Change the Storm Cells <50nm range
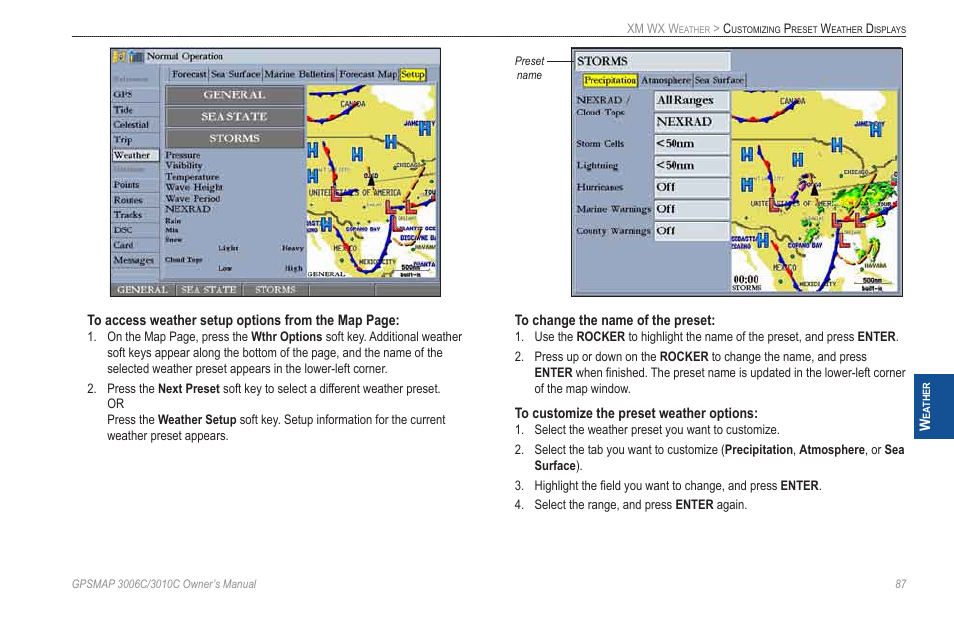Image resolution: width=954 pixels, height=621 pixels. (692, 144)
